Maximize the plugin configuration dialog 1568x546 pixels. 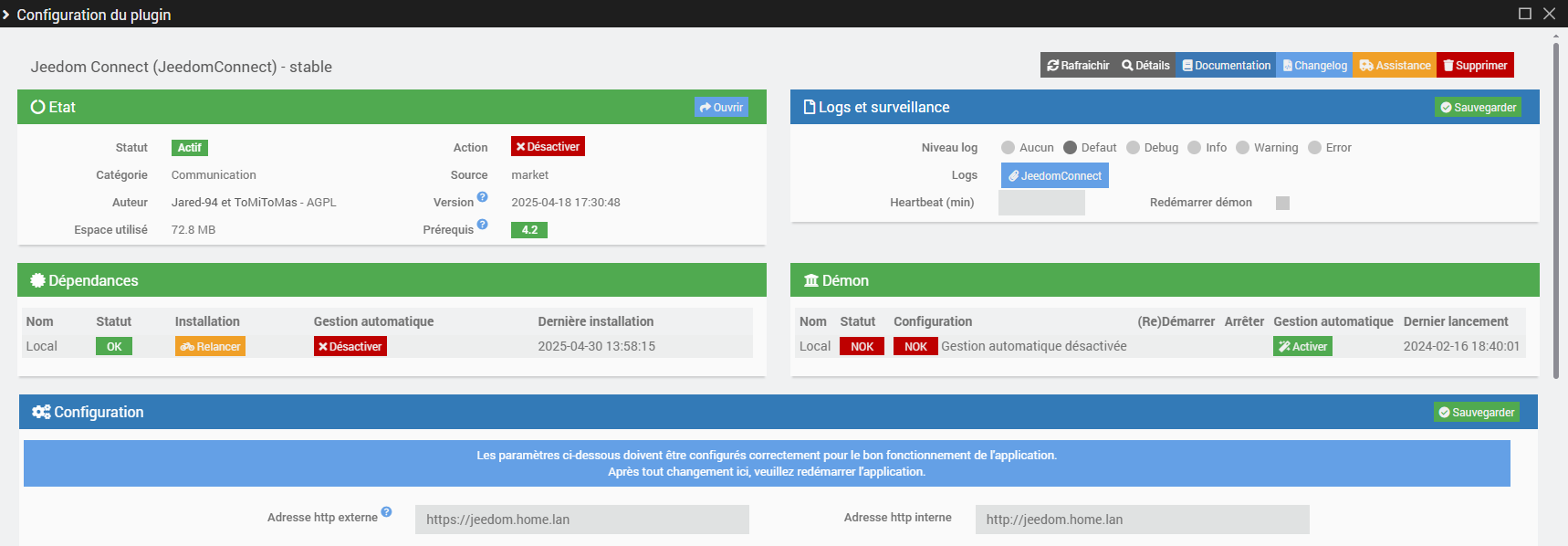point(1525,14)
